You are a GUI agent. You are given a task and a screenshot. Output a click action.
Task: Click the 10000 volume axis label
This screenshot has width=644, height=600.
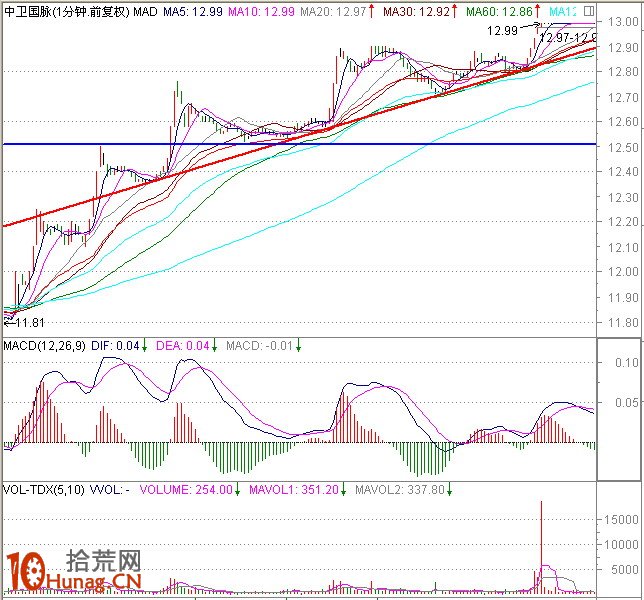621,545
